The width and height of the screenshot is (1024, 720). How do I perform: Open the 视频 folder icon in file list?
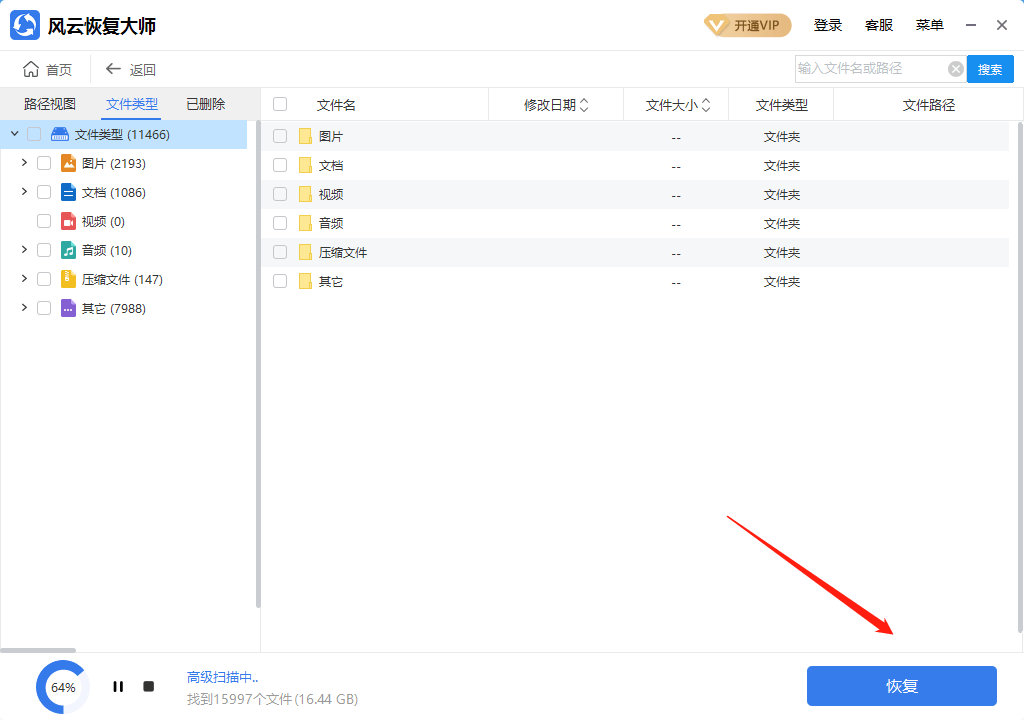pyautogui.click(x=305, y=194)
